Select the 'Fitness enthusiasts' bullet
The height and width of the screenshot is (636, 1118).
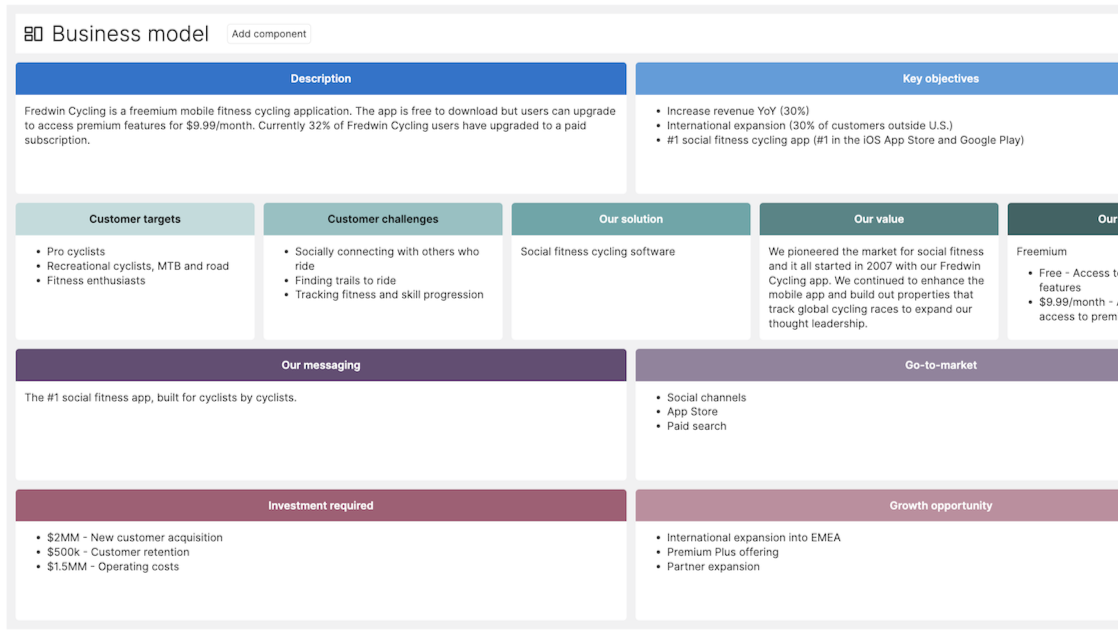pyautogui.click(x=96, y=281)
